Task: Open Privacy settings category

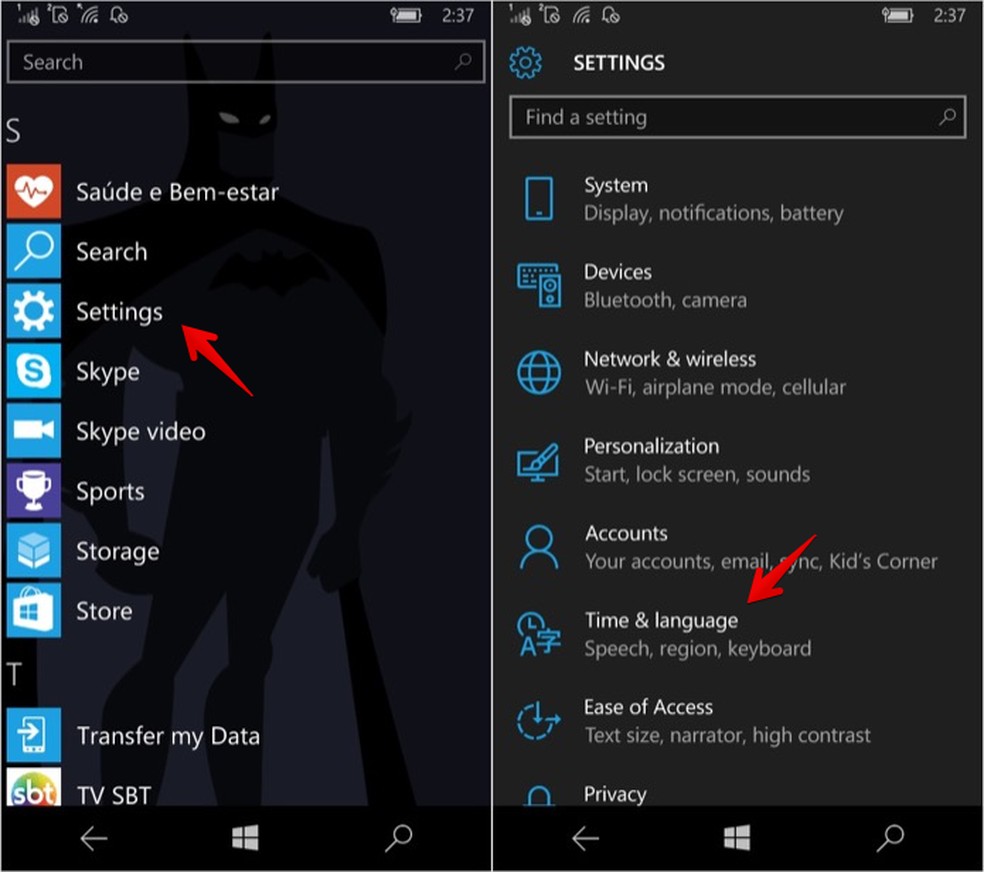Action: click(737, 794)
